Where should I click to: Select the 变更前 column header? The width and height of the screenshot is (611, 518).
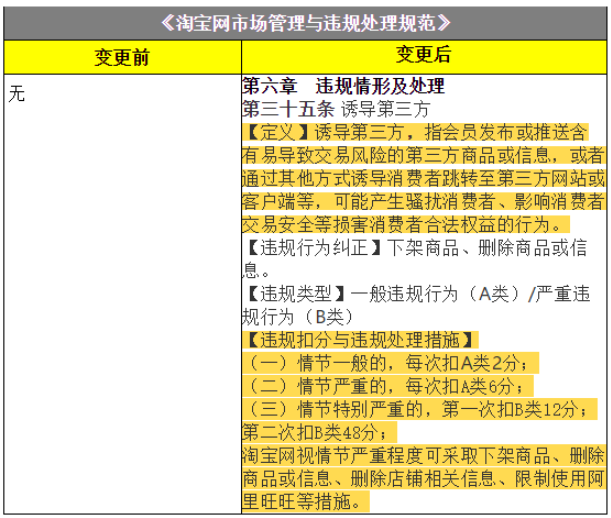(122, 57)
